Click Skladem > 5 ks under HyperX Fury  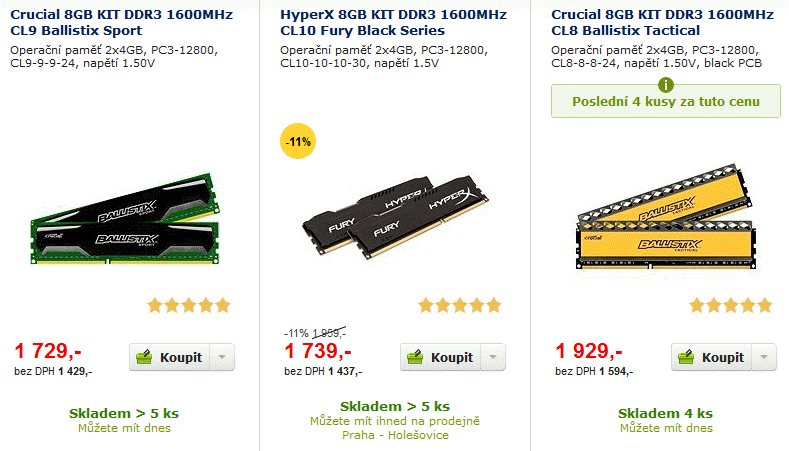coord(395,407)
